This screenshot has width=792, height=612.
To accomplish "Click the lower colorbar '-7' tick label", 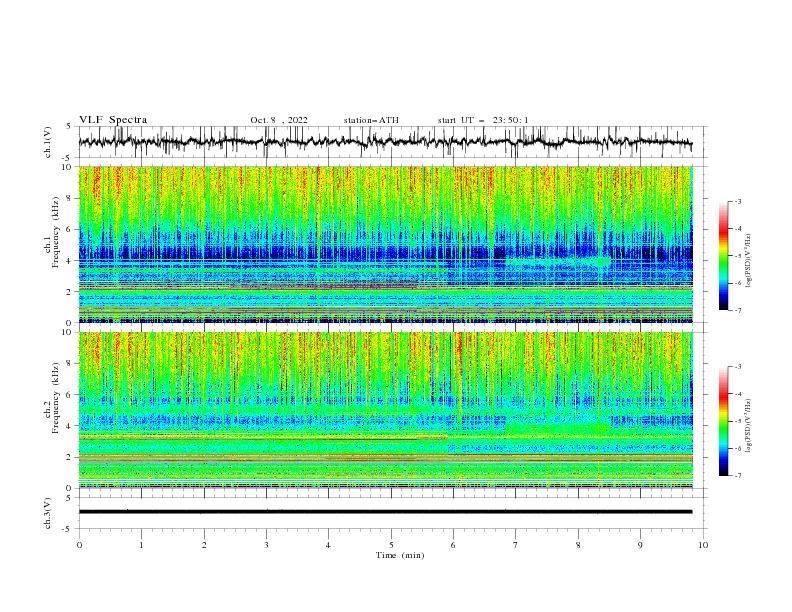I will (738, 475).
